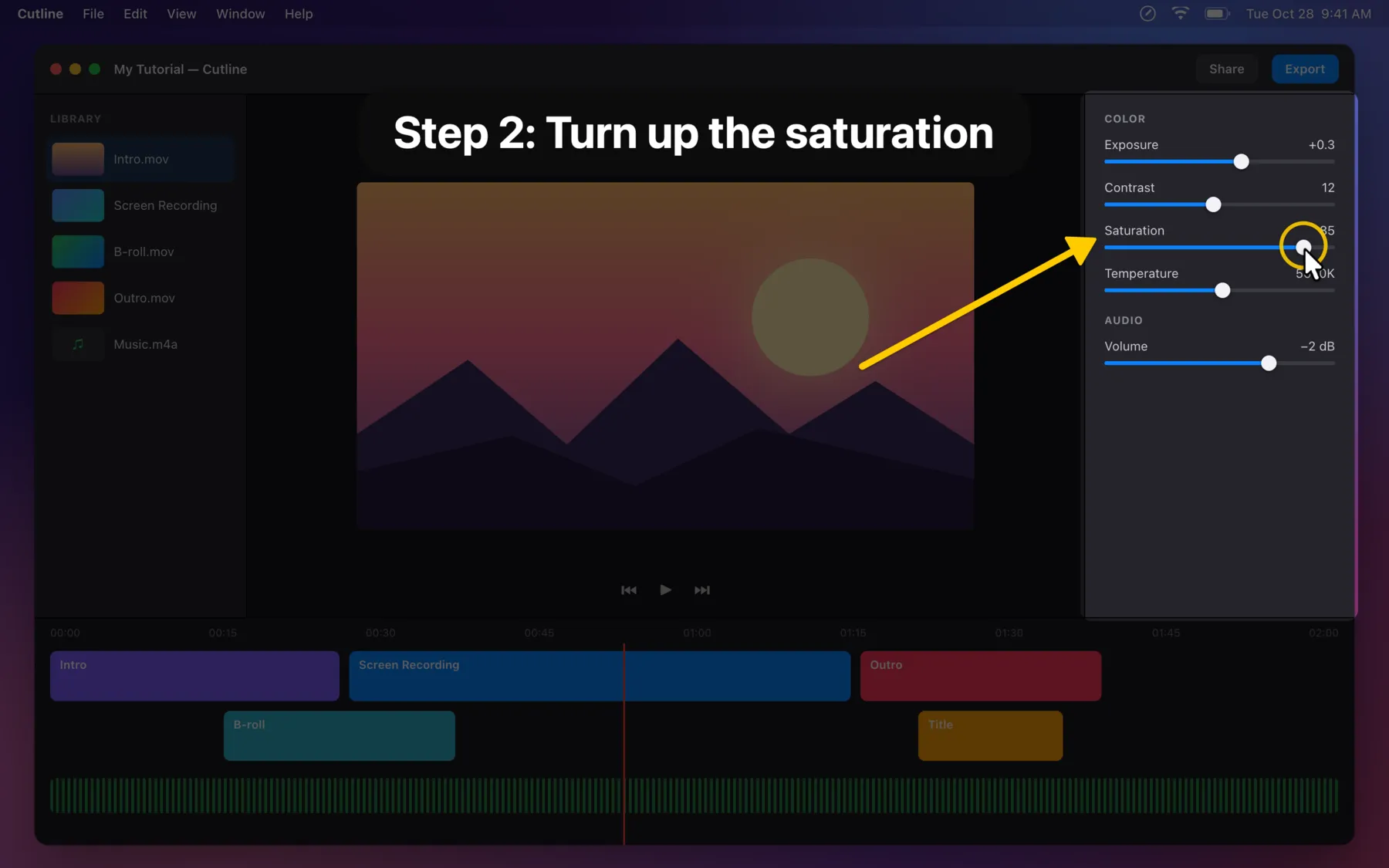Select Outro.mov thumbnail in library
Image resolution: width=1389 pixels, height=868 pixels.
(78, 298)
